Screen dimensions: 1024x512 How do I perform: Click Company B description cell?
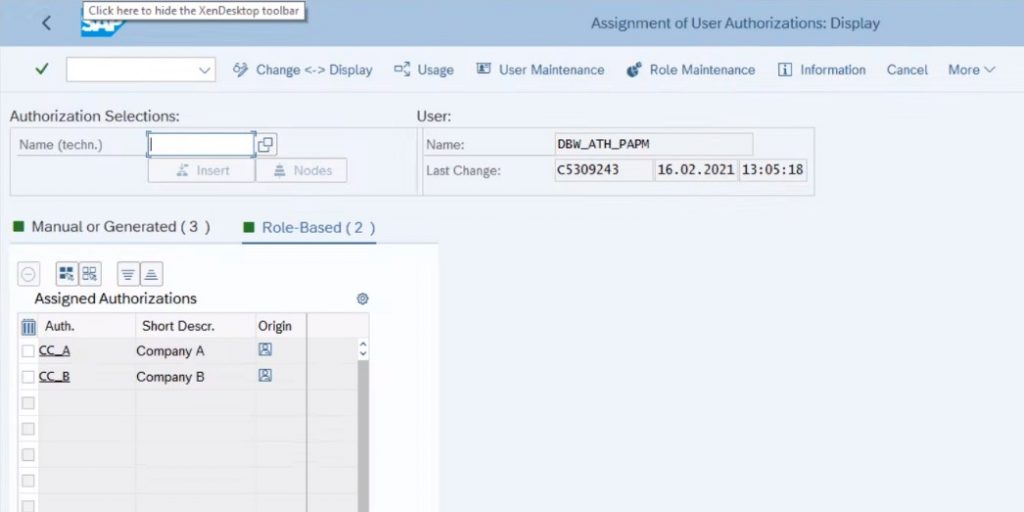tap(195, 377)
